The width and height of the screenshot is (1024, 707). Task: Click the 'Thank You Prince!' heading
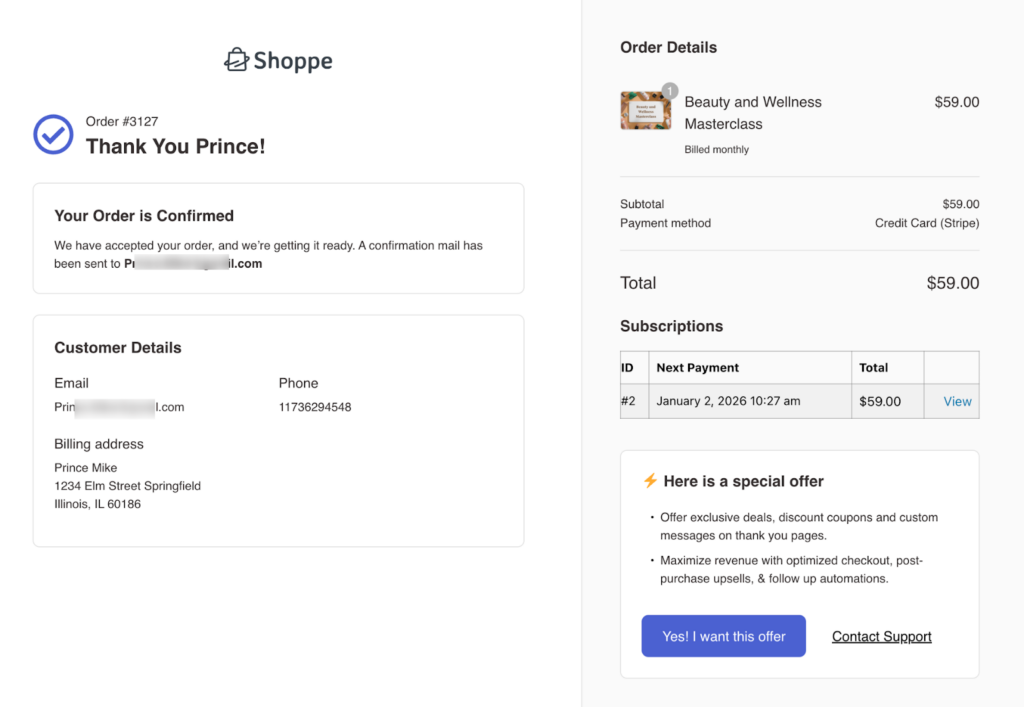coord(175,147)
